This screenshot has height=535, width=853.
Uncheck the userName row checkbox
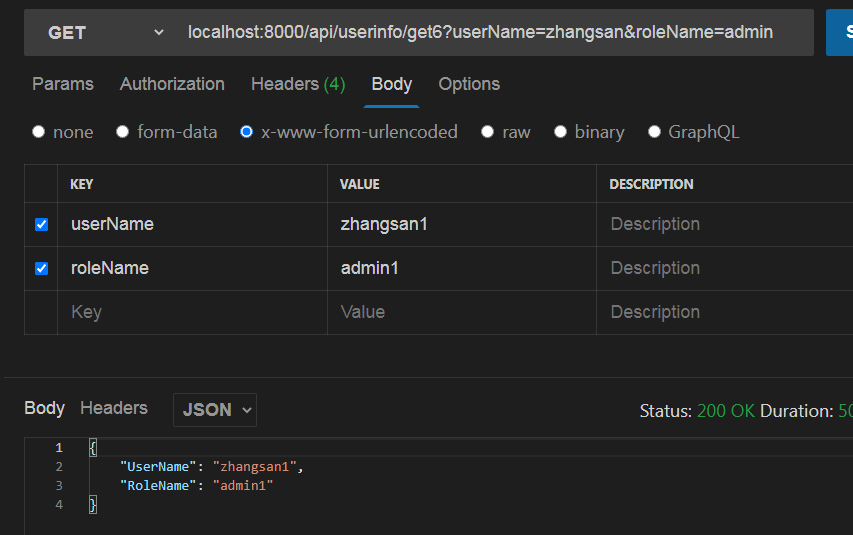pos(41,225)
